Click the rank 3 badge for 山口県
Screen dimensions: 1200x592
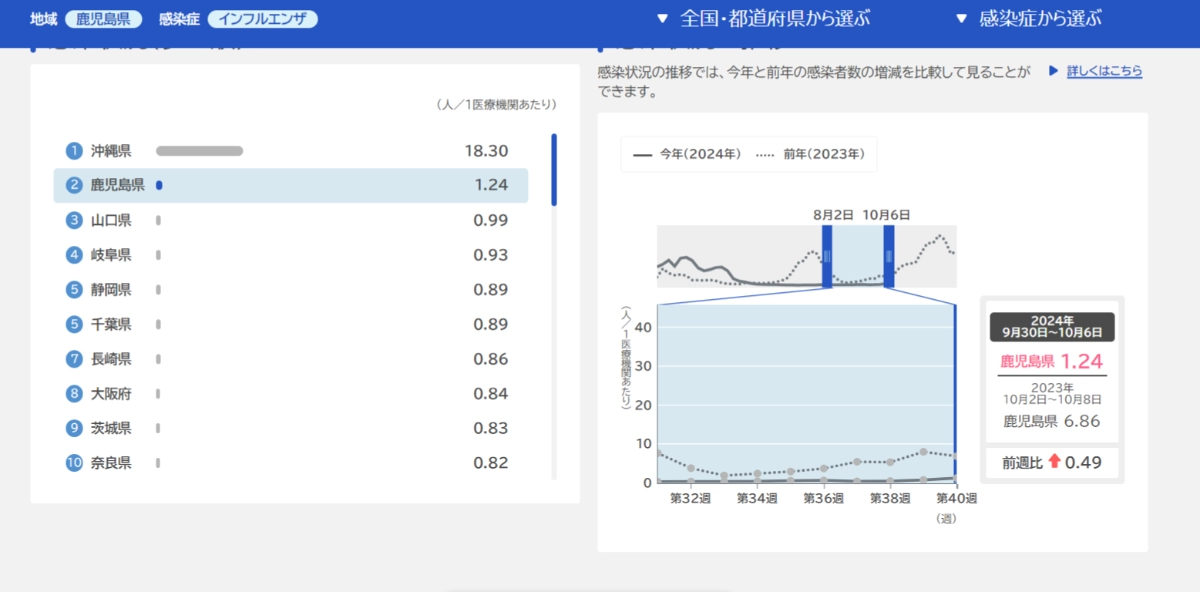74,220
